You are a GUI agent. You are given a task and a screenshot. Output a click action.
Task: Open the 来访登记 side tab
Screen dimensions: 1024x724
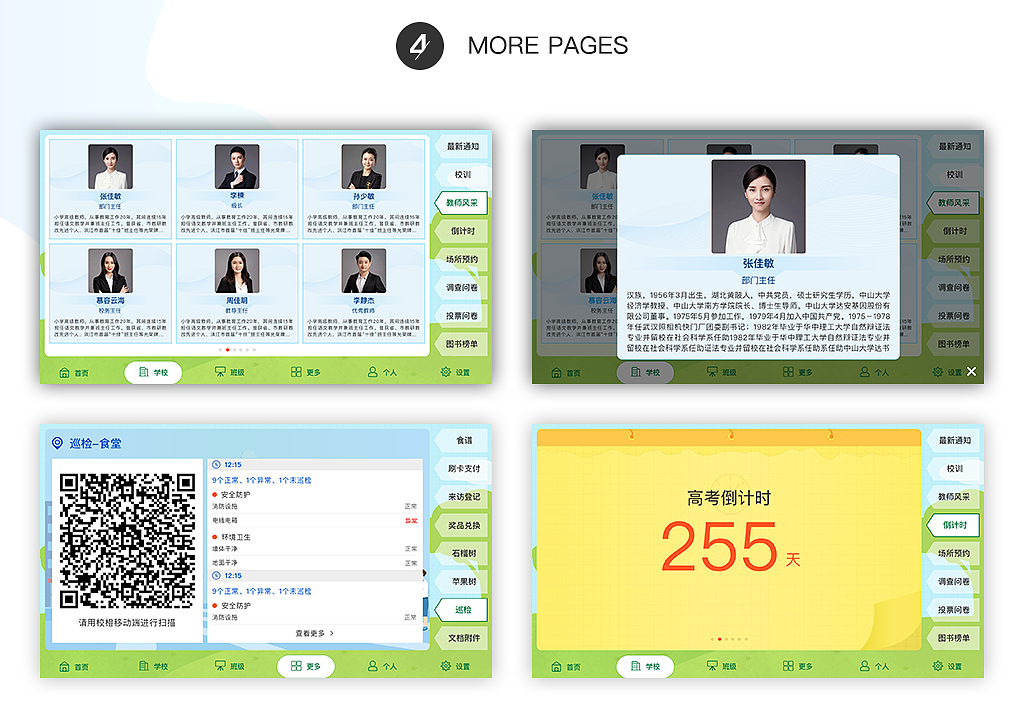[462, 497]
